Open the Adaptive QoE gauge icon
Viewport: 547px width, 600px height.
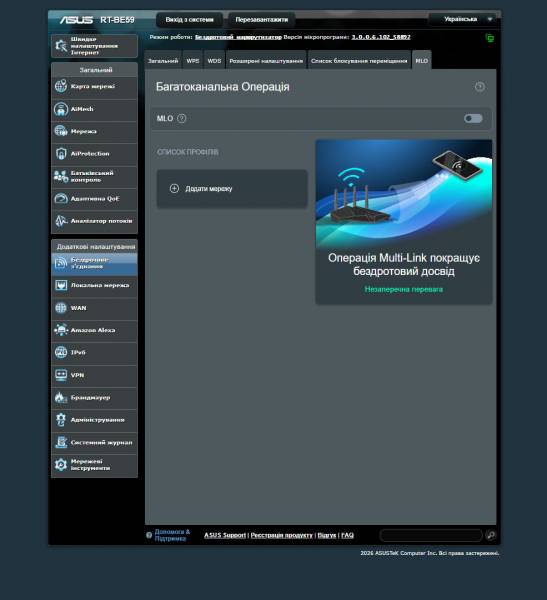[x=61, y=199]
